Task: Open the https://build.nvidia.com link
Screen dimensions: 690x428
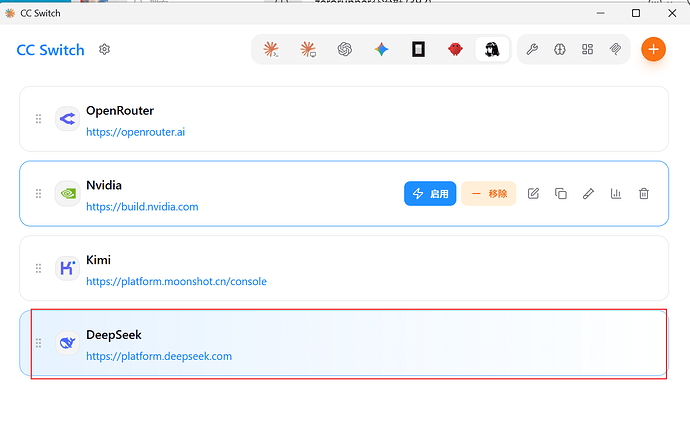Action: [x=142, y=207]
